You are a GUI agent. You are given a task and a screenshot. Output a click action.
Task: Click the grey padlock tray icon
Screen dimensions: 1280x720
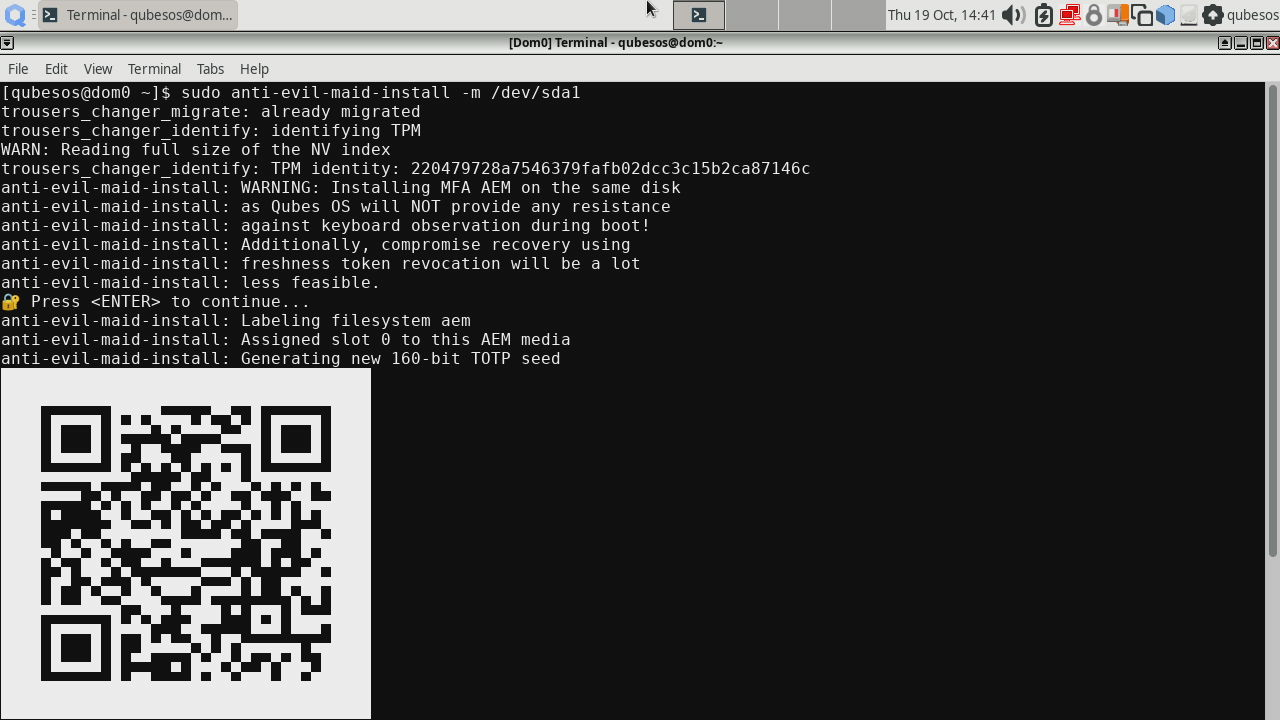pos(1093,15)
